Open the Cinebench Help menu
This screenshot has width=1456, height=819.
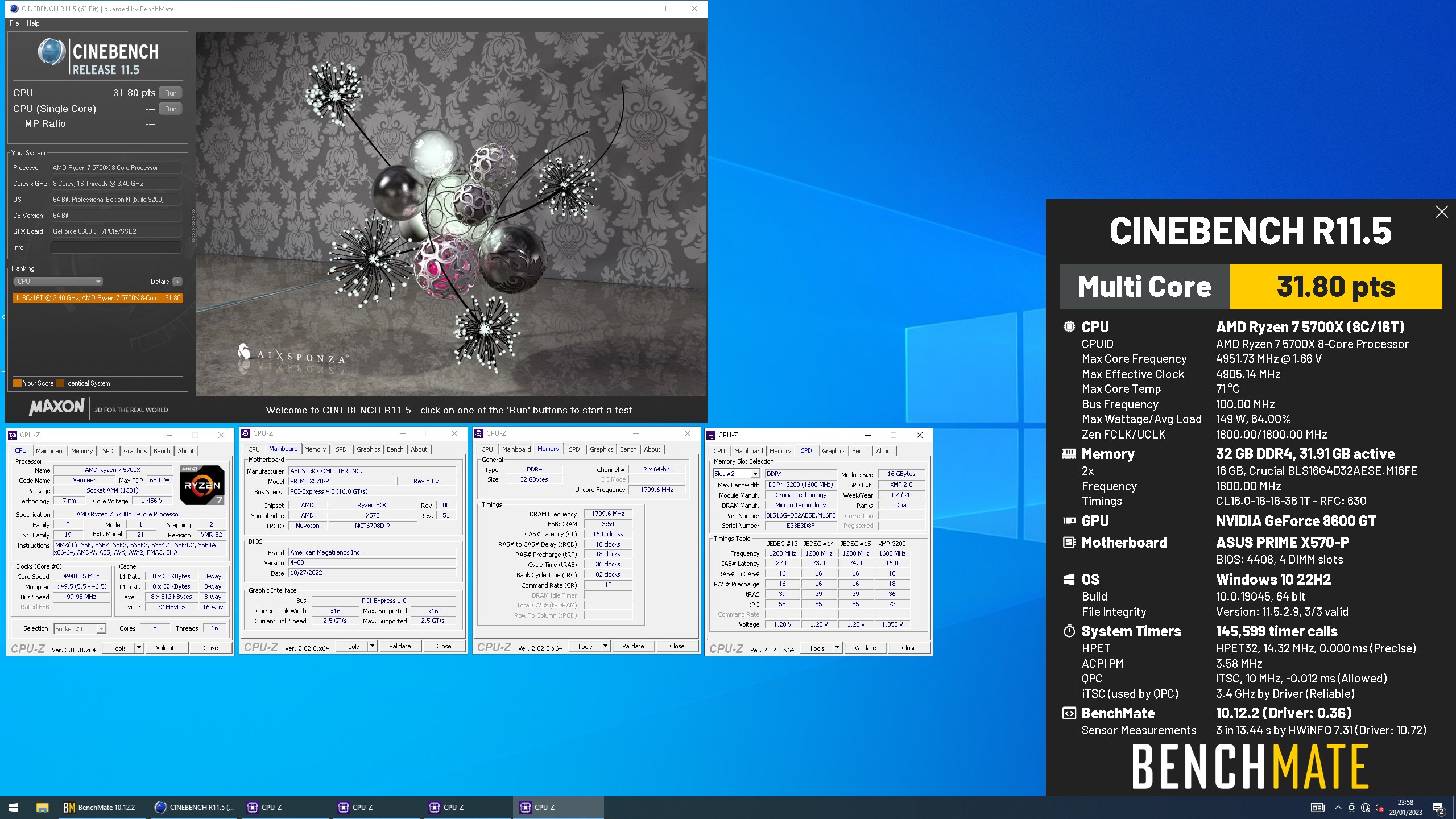[x=33, y=23]
